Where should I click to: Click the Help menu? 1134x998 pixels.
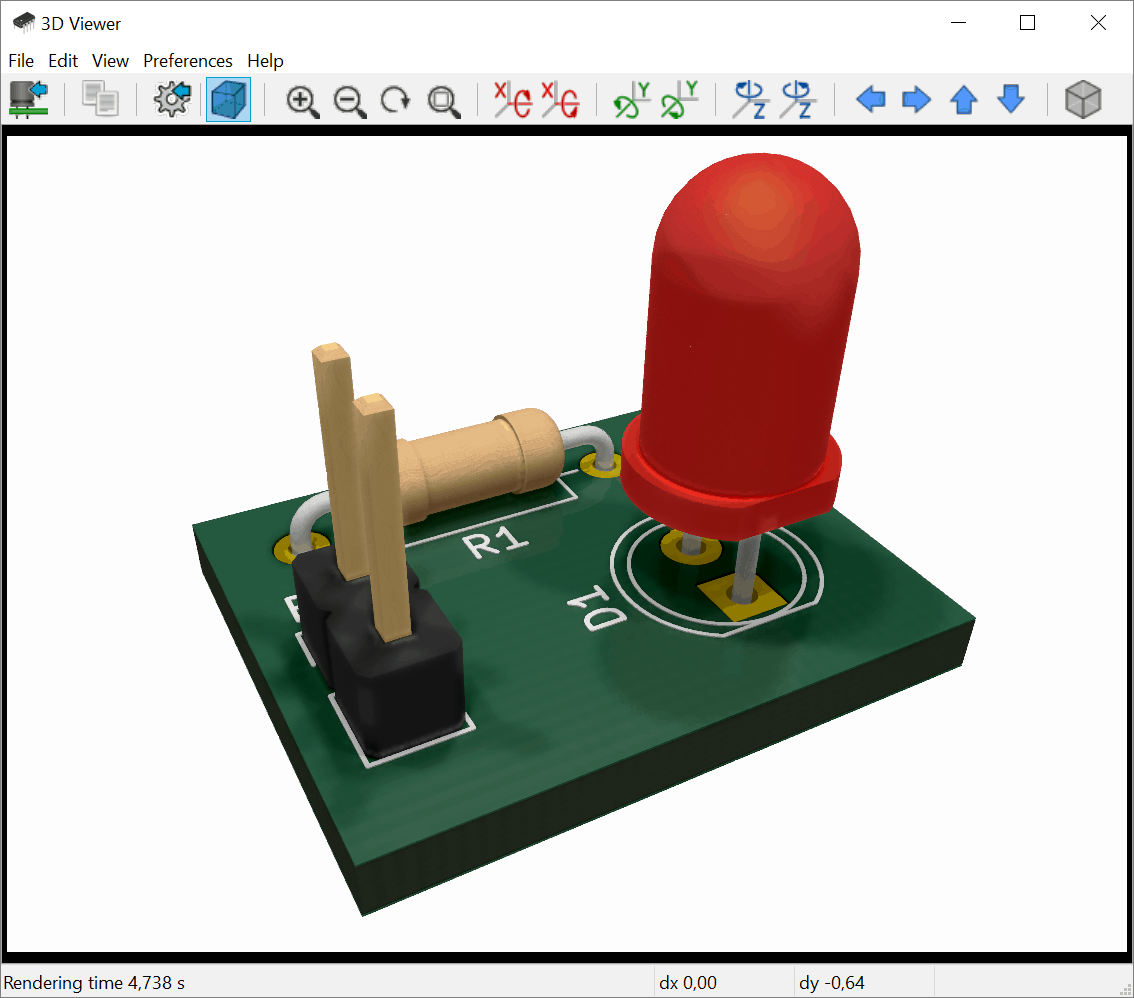coord(265,61)
